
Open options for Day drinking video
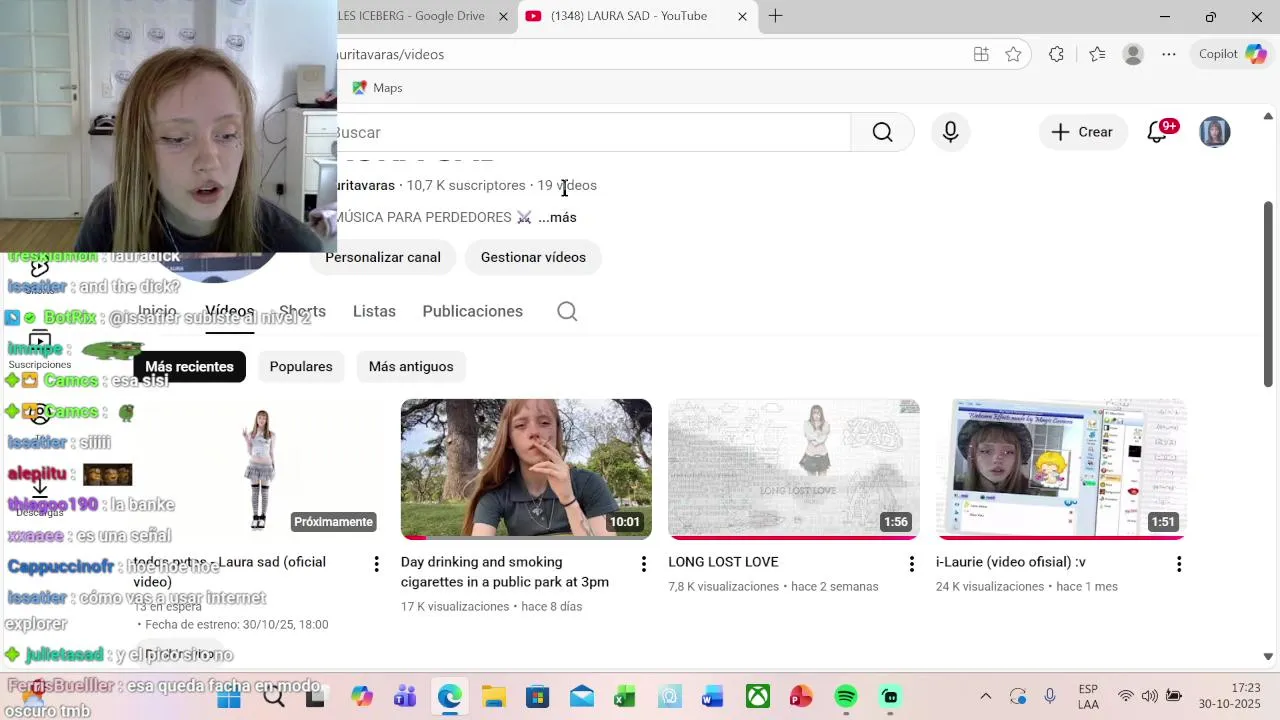(x=644, y=564)
